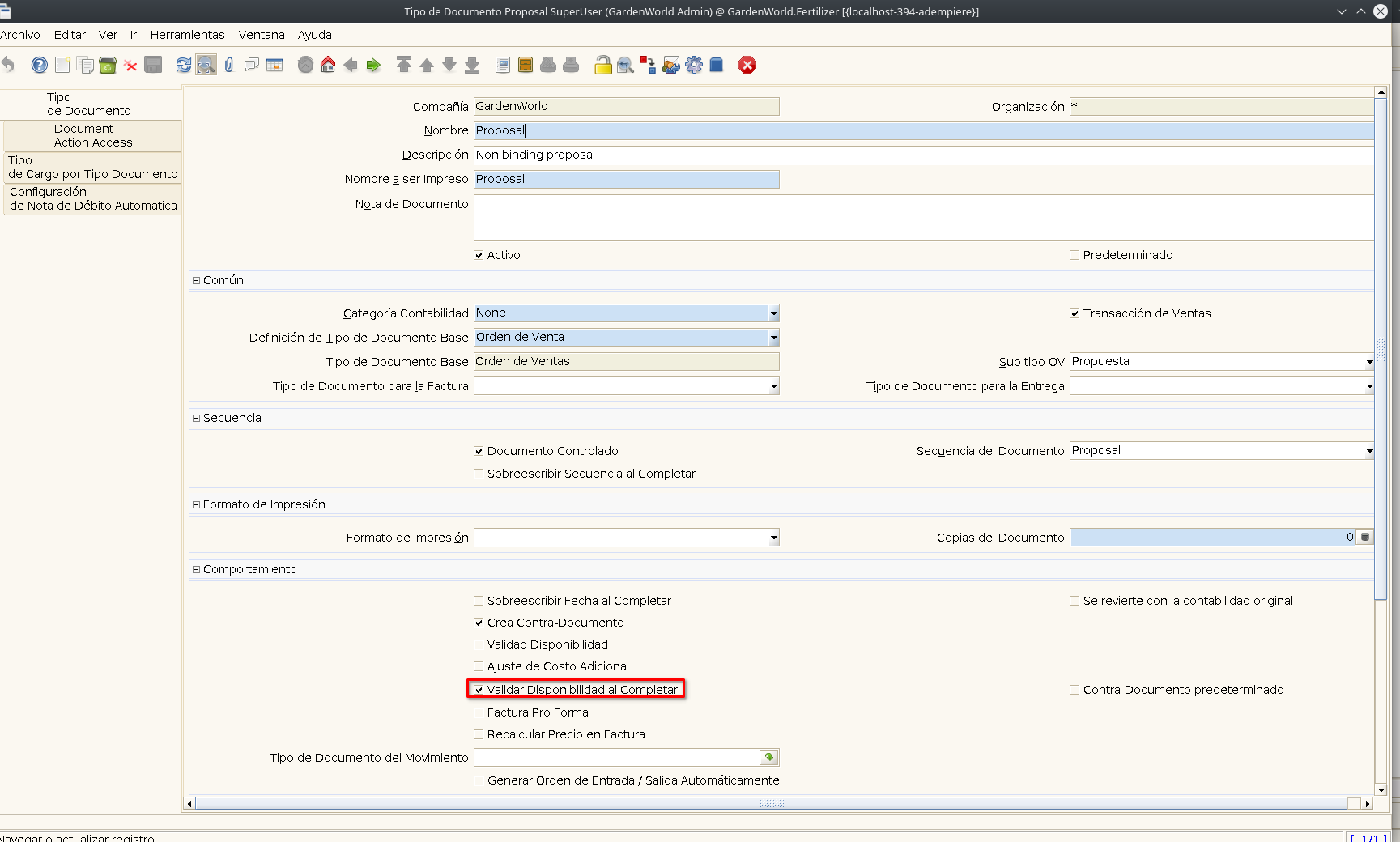Collapse the Secuencia section
Screen dimensions: 1400x842
196,418
